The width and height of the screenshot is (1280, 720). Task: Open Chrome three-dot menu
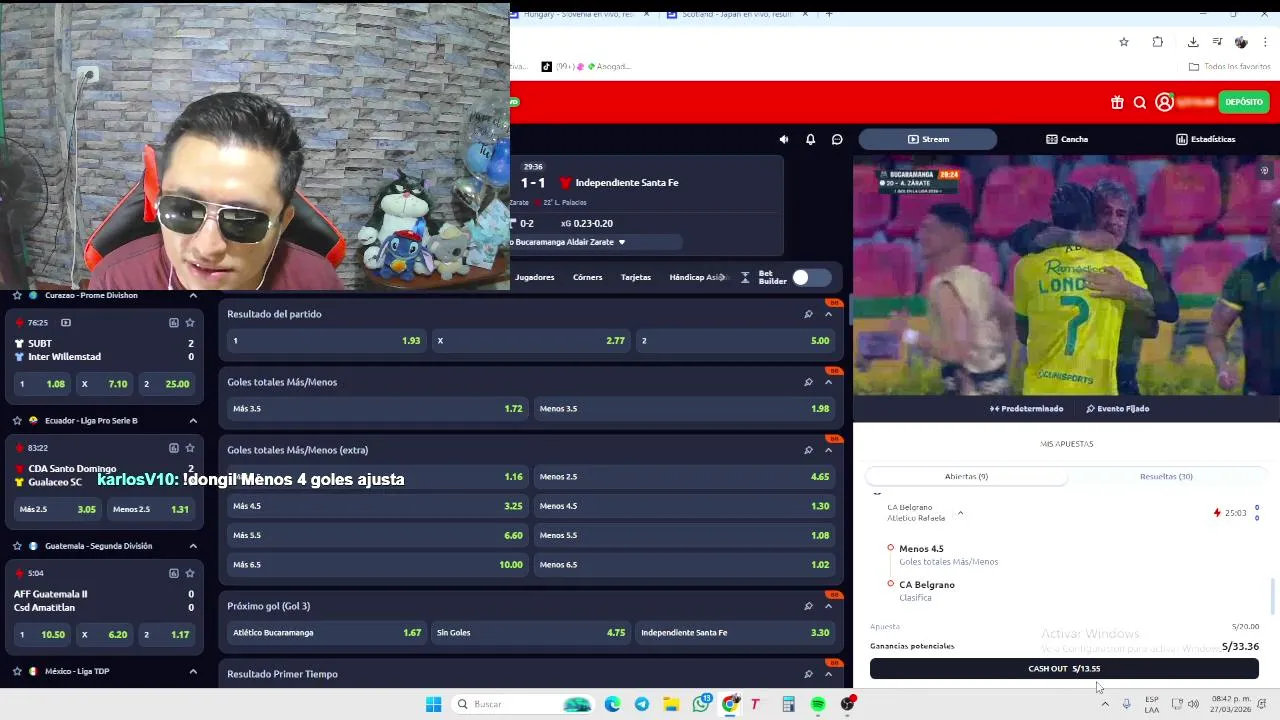point(1266,42)
